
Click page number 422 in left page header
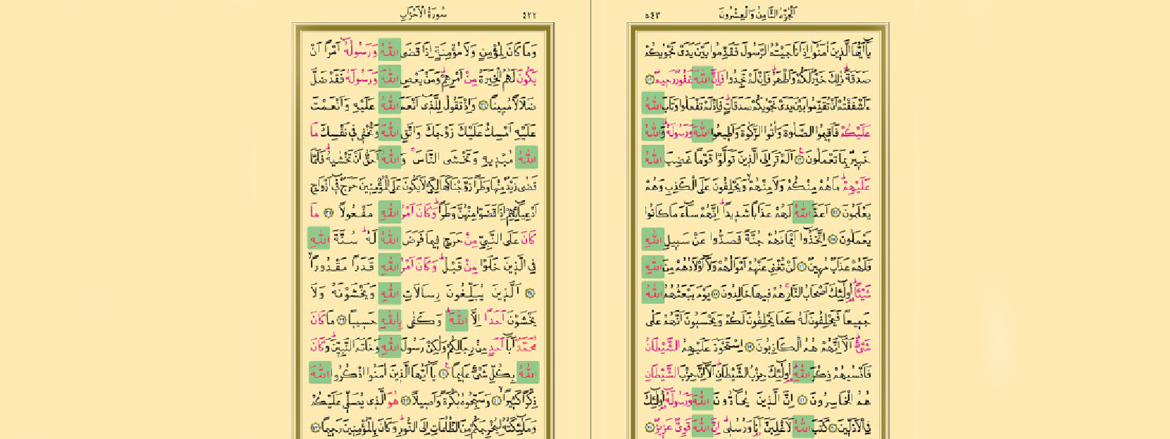[x=529, y=15]
